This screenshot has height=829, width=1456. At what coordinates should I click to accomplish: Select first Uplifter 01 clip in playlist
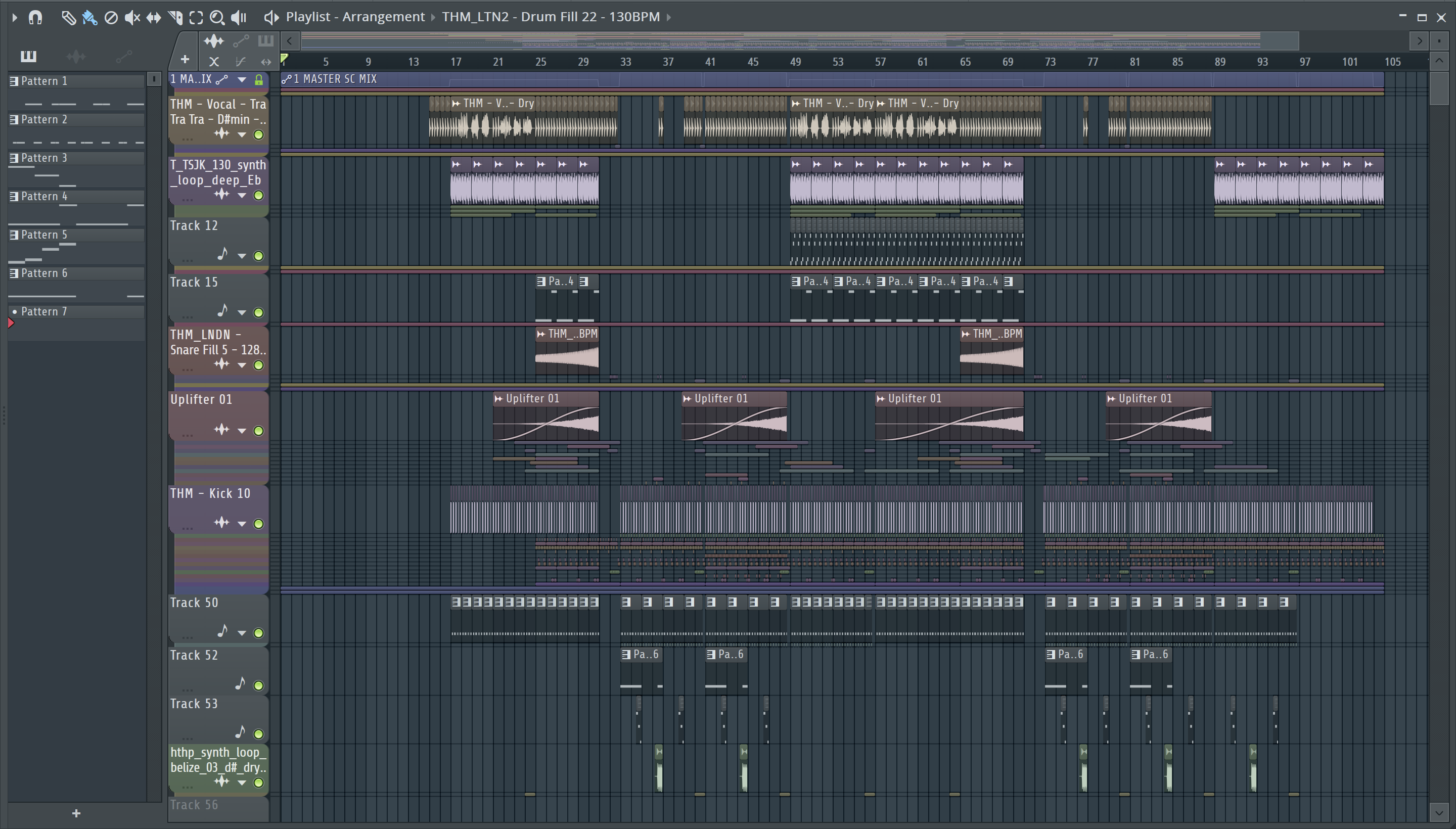[x=545, y=416]
